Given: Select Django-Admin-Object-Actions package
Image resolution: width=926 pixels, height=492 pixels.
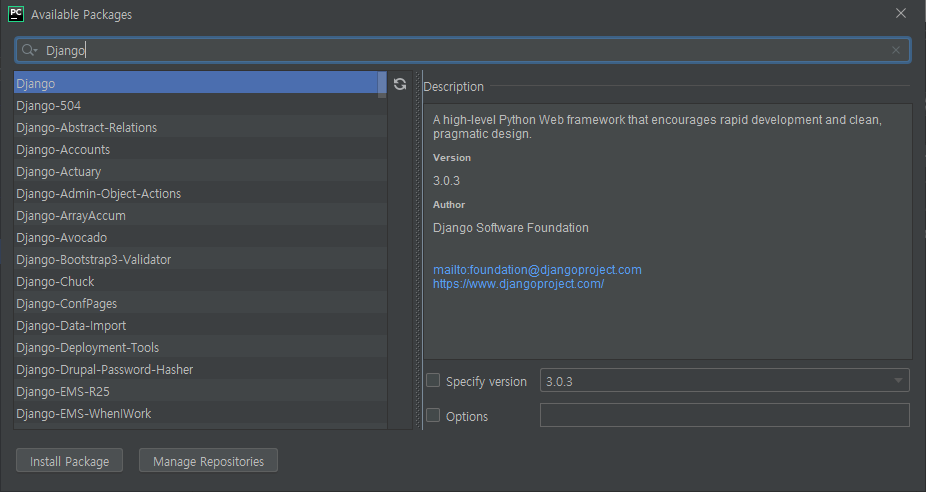Looking at the screenshot, I should 200,193.
